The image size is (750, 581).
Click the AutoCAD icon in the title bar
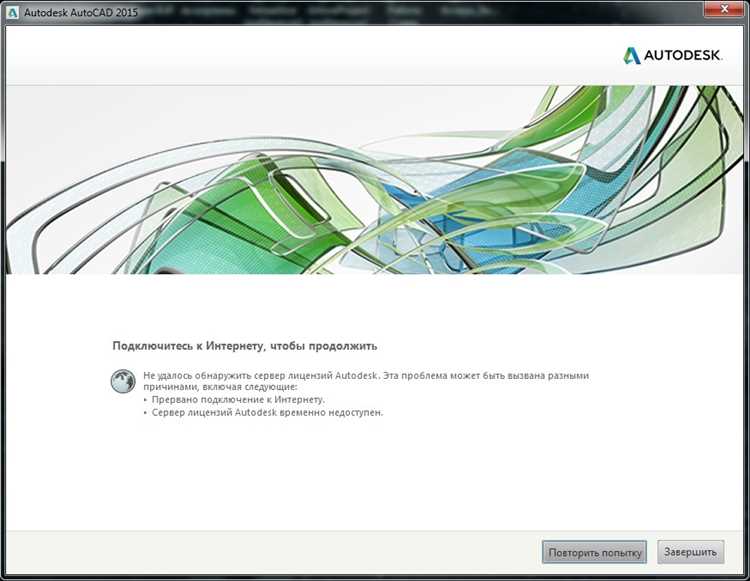[12, 12]
